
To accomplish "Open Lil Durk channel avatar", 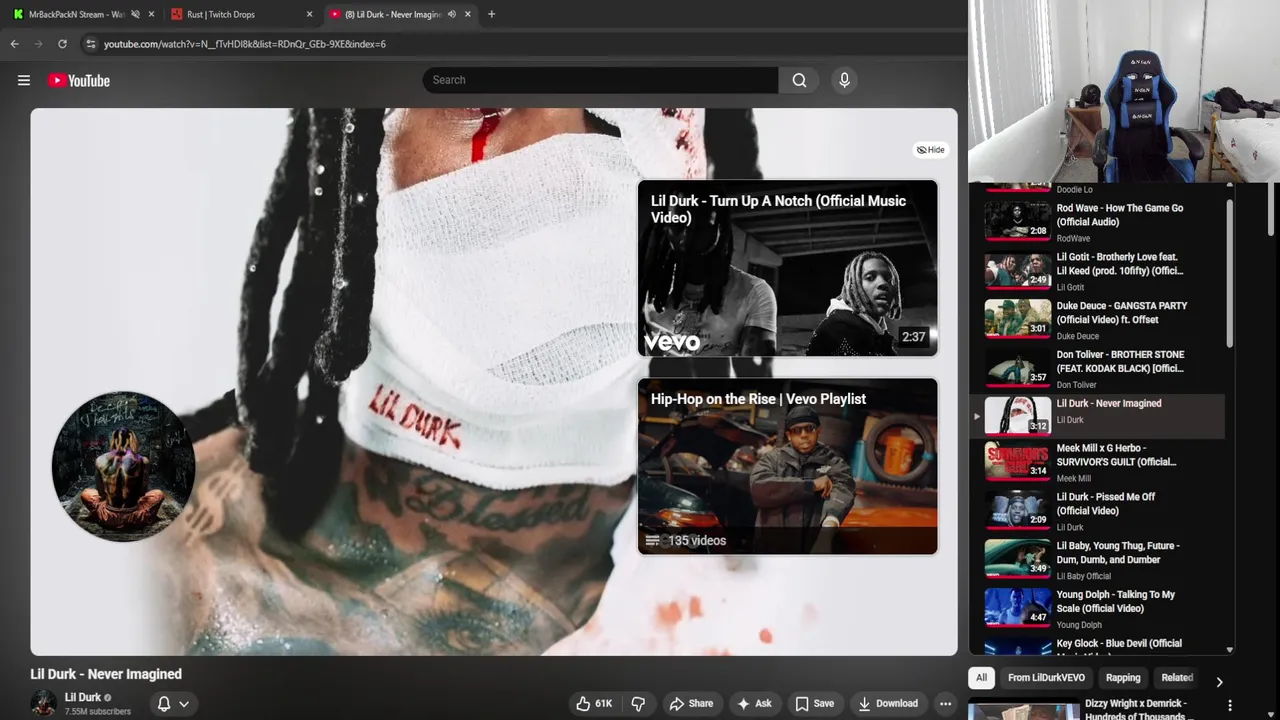I will pos(44,703).
